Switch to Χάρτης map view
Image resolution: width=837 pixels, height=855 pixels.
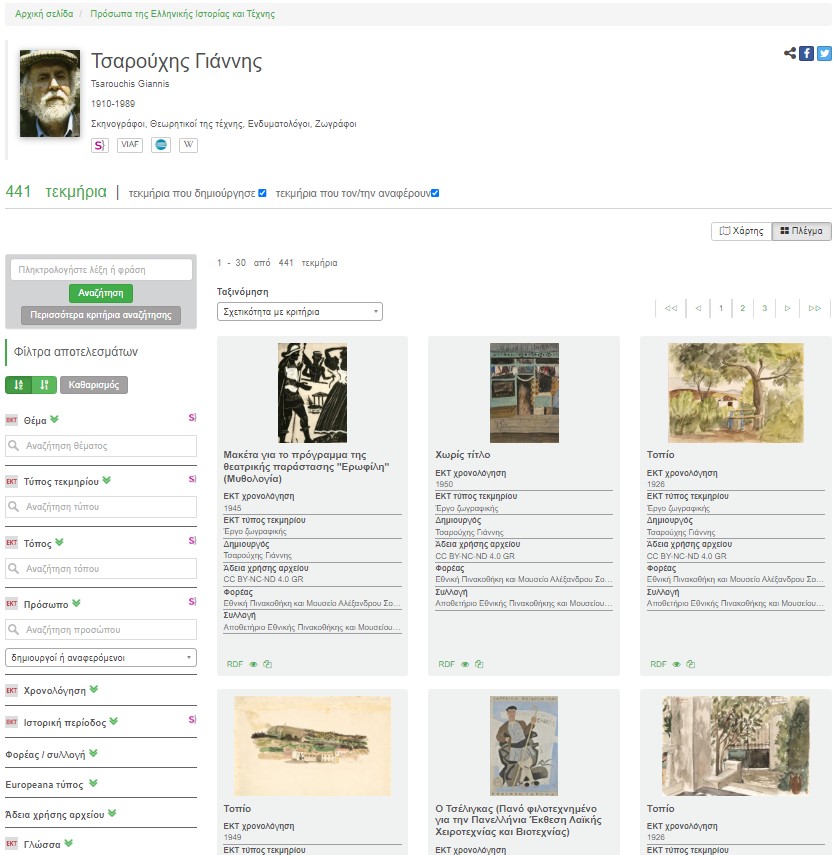pyautogui.click(x=742, y=231)
